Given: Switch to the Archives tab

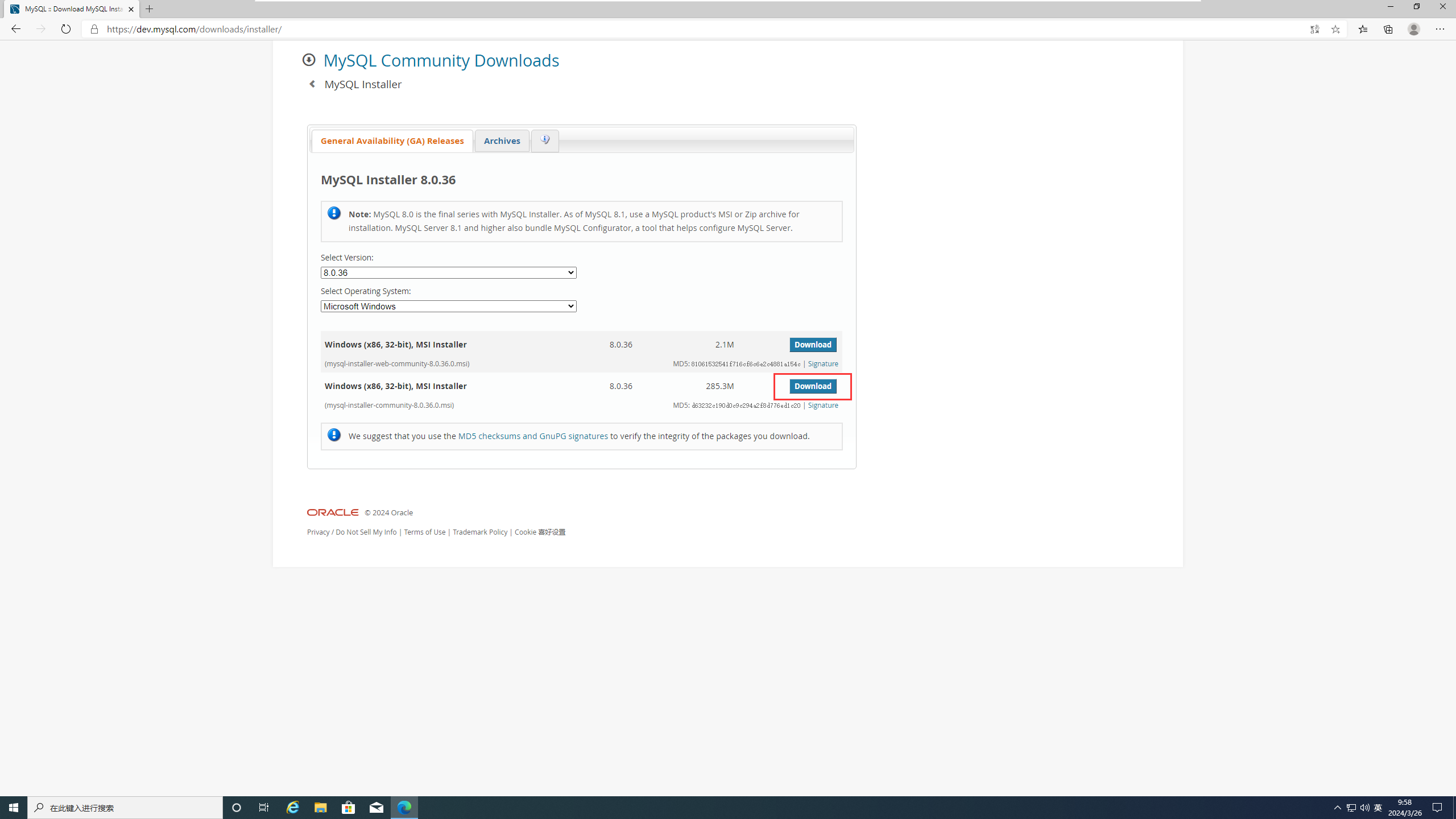Looking at the screenshot, I should (x=502, y=140).
